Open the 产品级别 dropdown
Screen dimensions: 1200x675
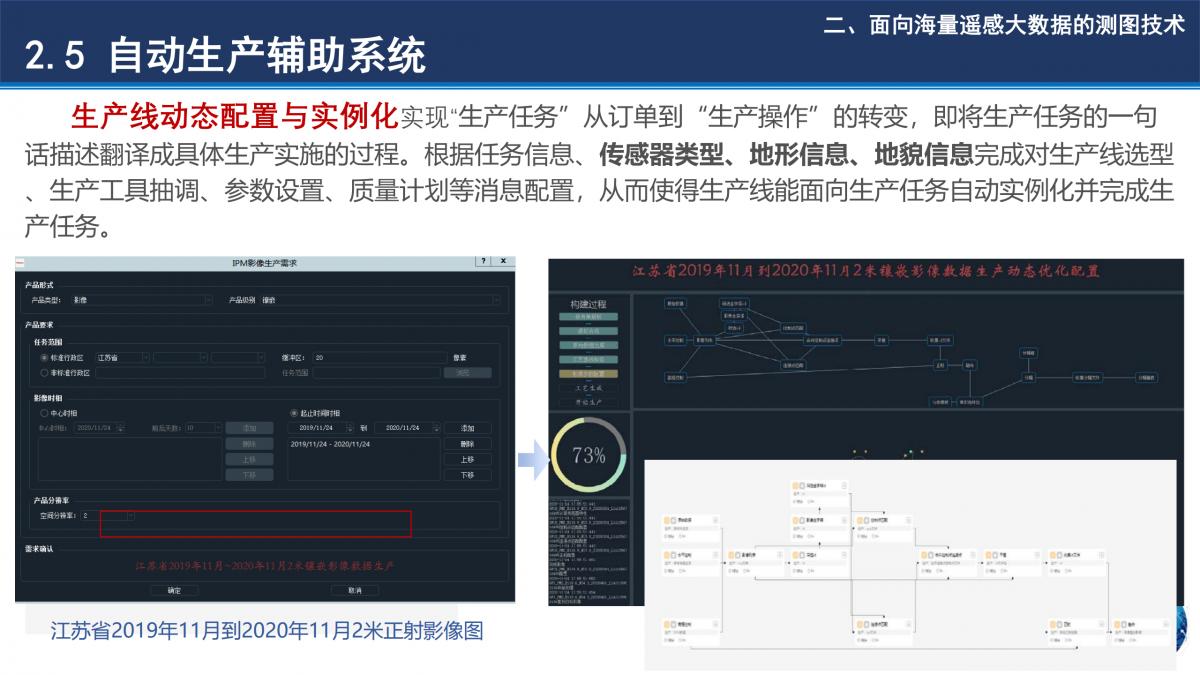click(x=380, y=300)
